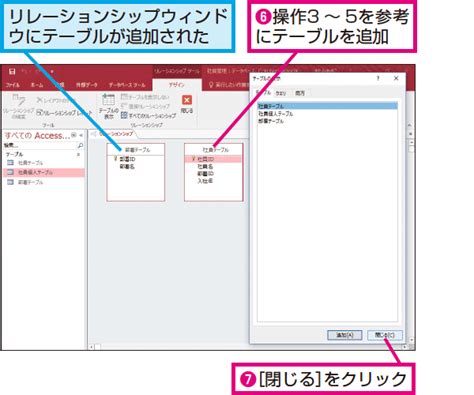Click レイアウトのクリア in the ribbon

[56, 100]
